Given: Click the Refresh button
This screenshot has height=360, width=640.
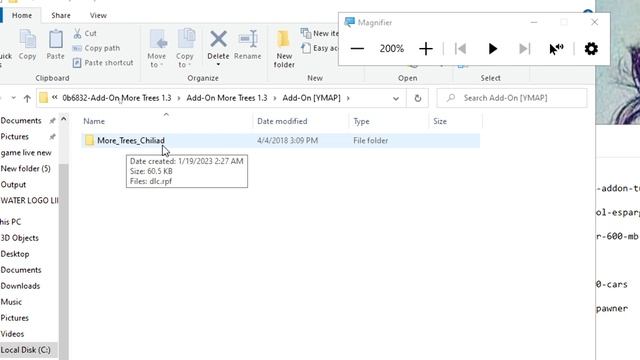Looking at the screenshot, I should tap(418, 98).
